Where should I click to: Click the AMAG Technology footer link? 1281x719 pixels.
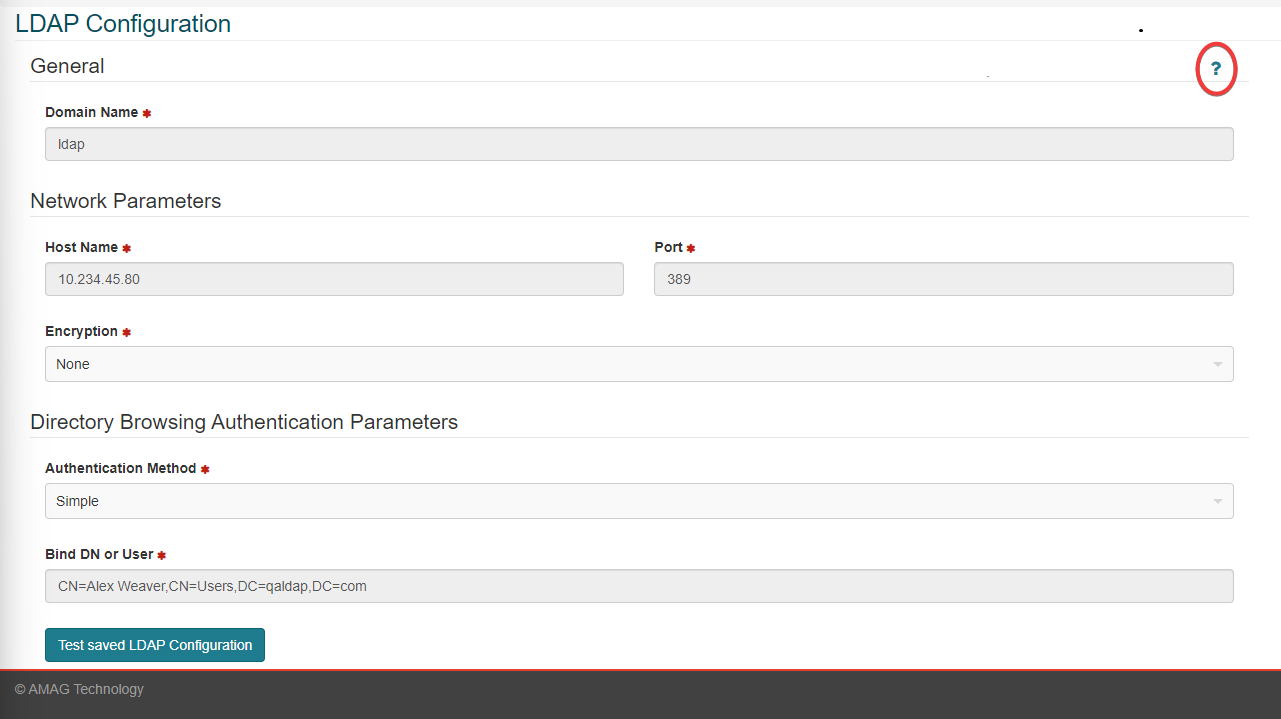click(x=77, y=689)
